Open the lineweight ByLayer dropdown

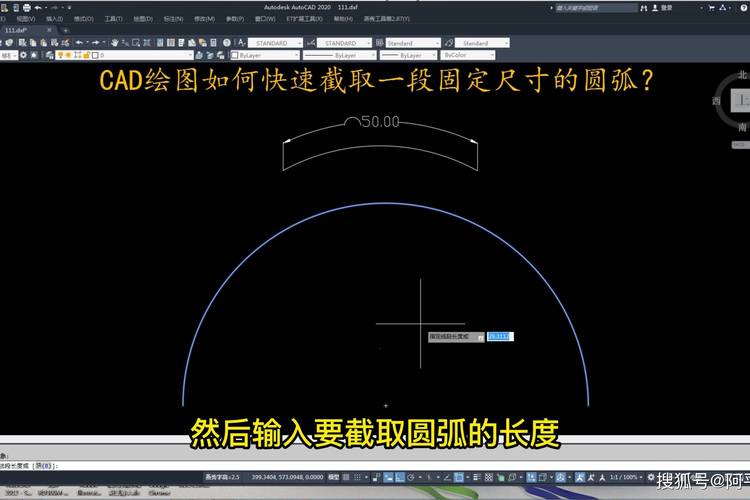408,56
